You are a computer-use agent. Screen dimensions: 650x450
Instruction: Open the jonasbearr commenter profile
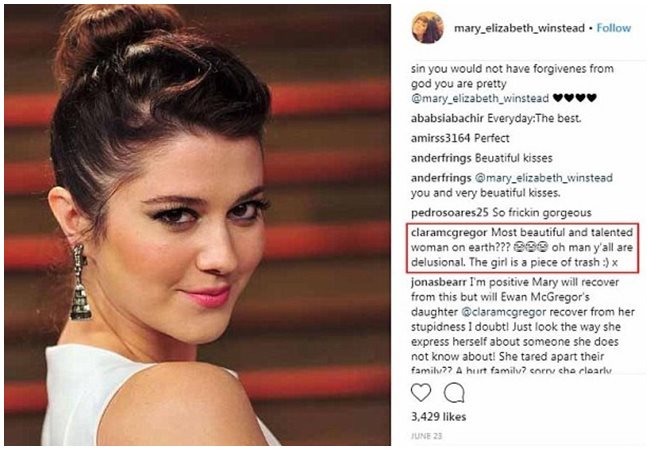(x=439, y=282)
